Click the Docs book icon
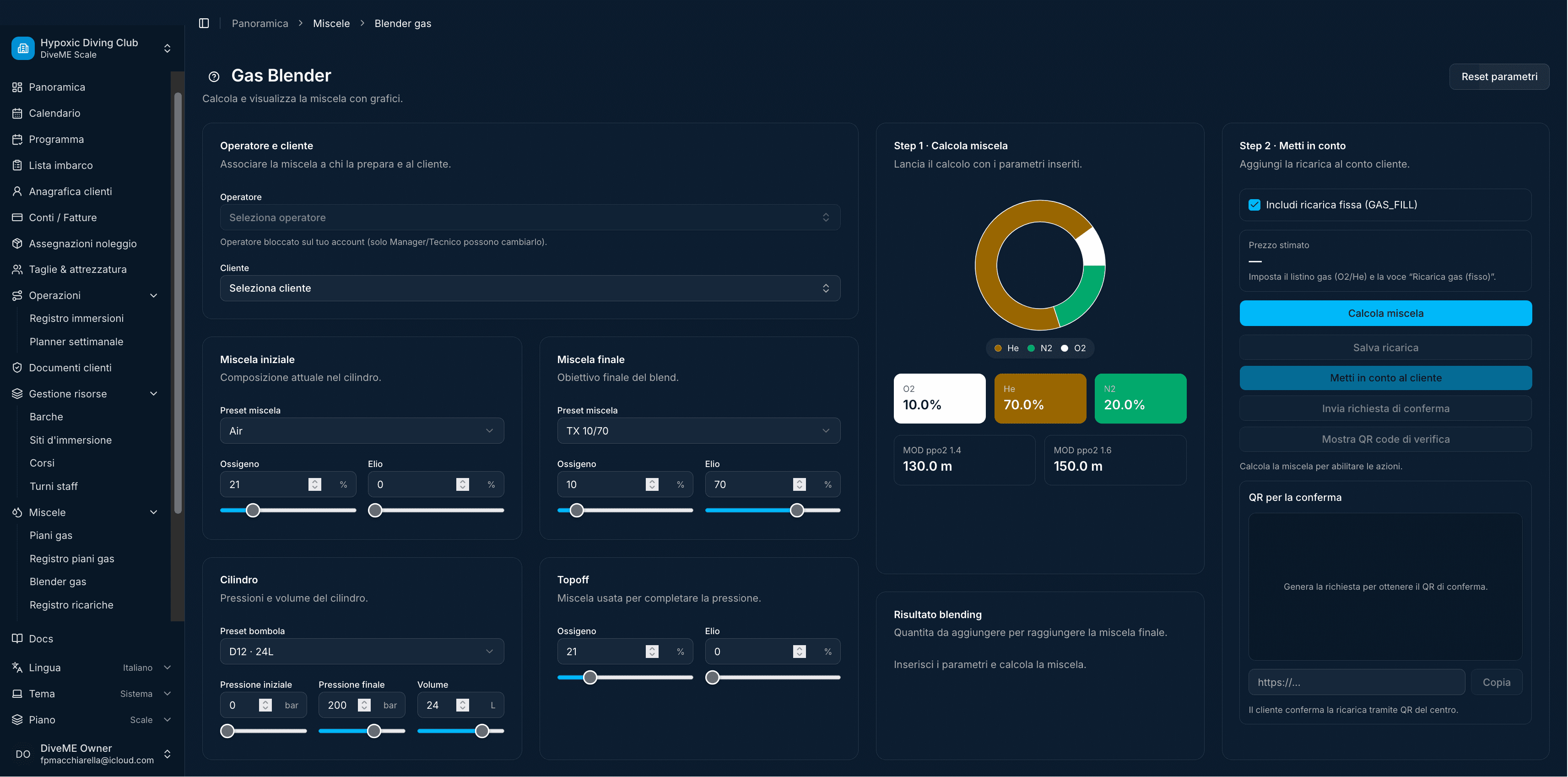 point(17,639)
